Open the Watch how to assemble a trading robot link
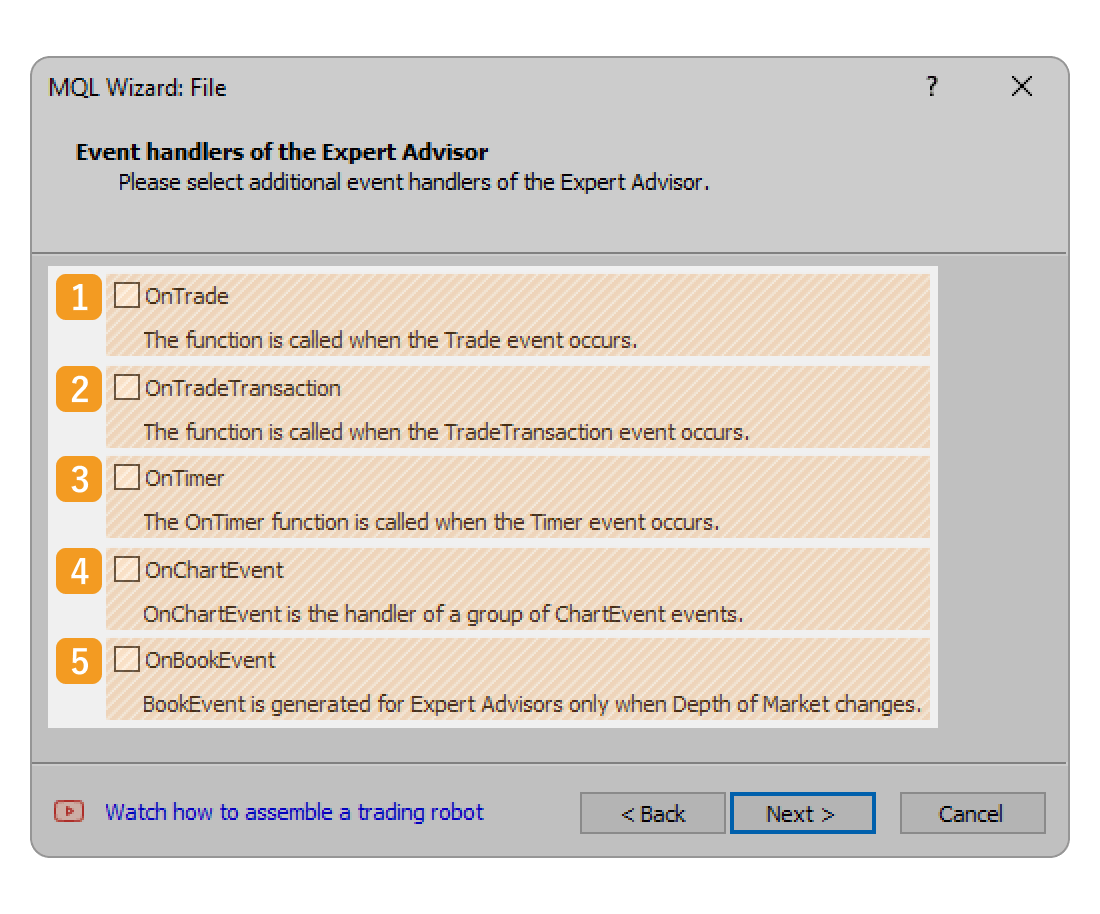The image size is (1100, 914). click(294, 812)
